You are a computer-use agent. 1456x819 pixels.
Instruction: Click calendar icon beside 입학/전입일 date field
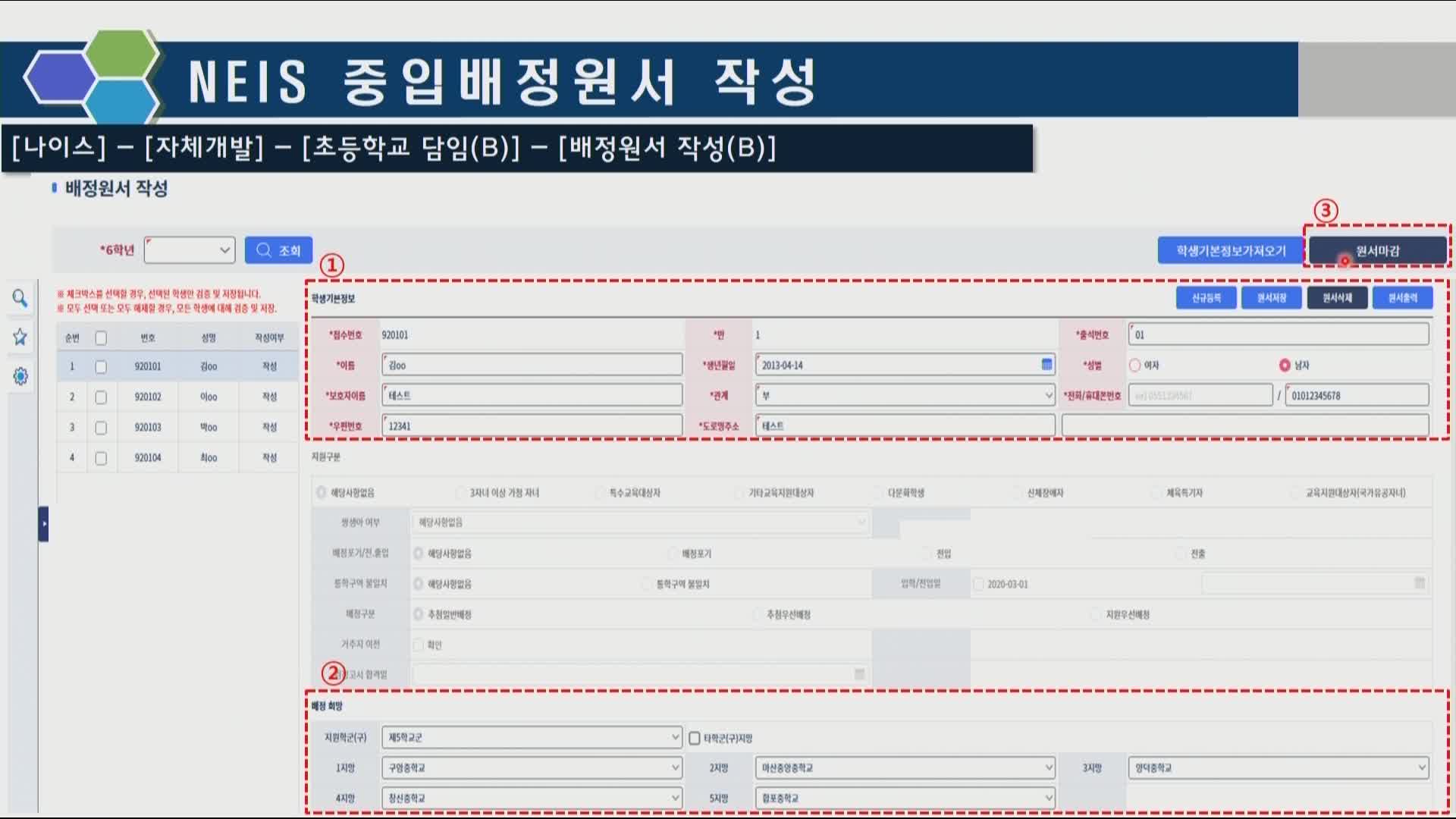1420,583
